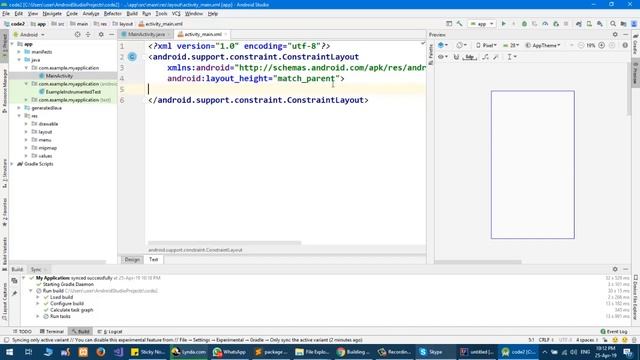Click magic wand infer constraints icon
This screenshot has width=640, height=360.
[496, 57]
